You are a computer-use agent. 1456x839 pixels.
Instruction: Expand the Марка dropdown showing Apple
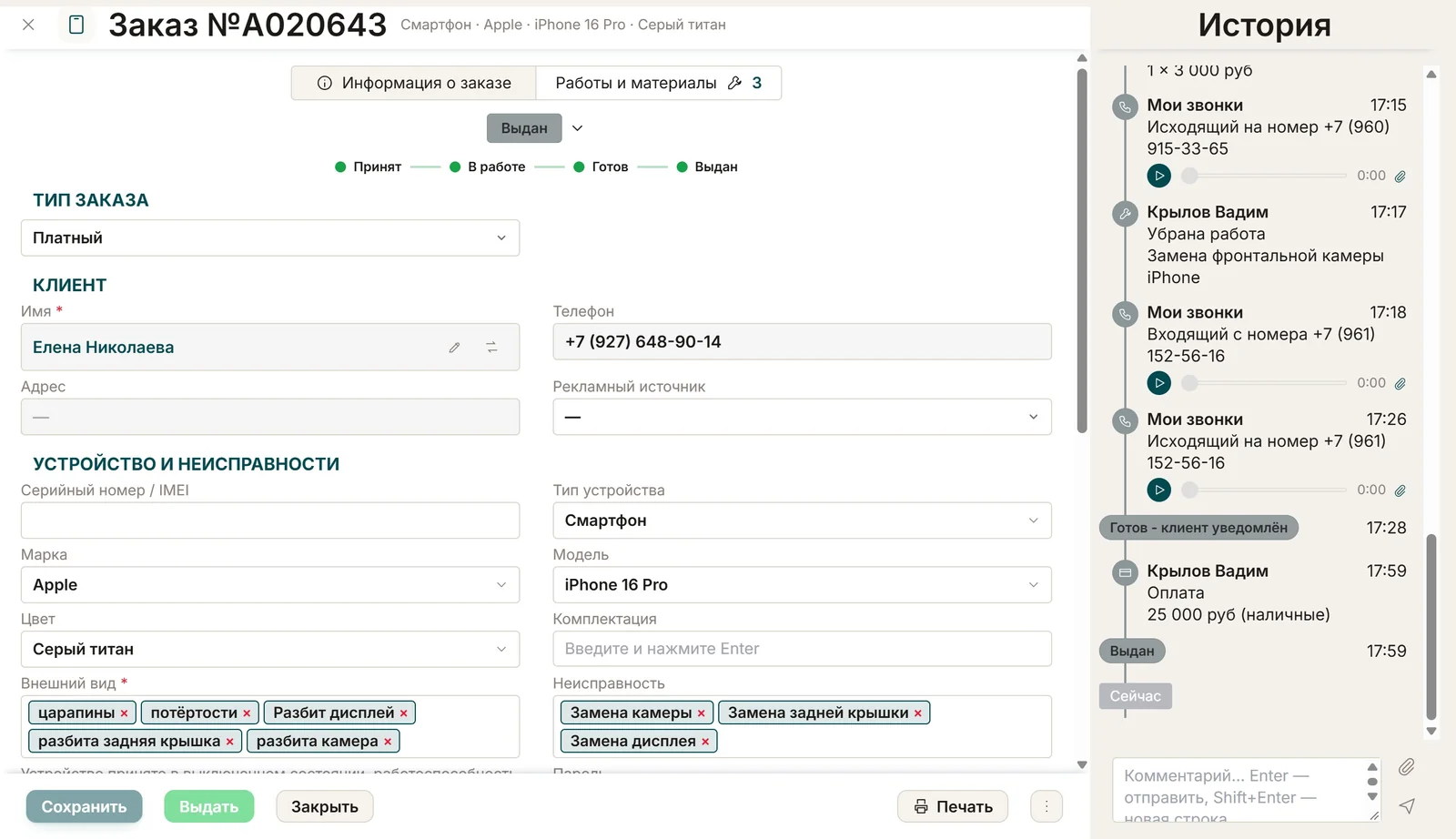coord(270,585)
